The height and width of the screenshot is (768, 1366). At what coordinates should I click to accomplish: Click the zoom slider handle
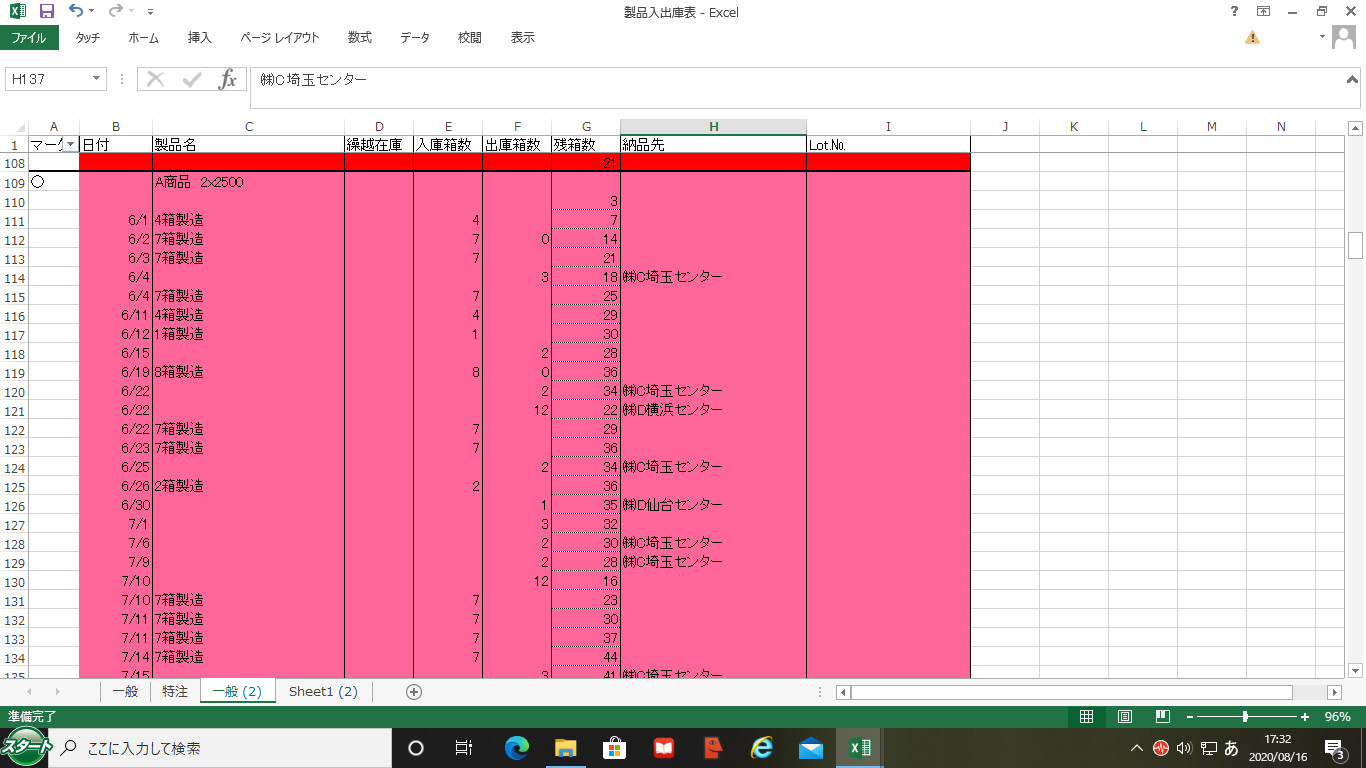tap(1245, 717)
